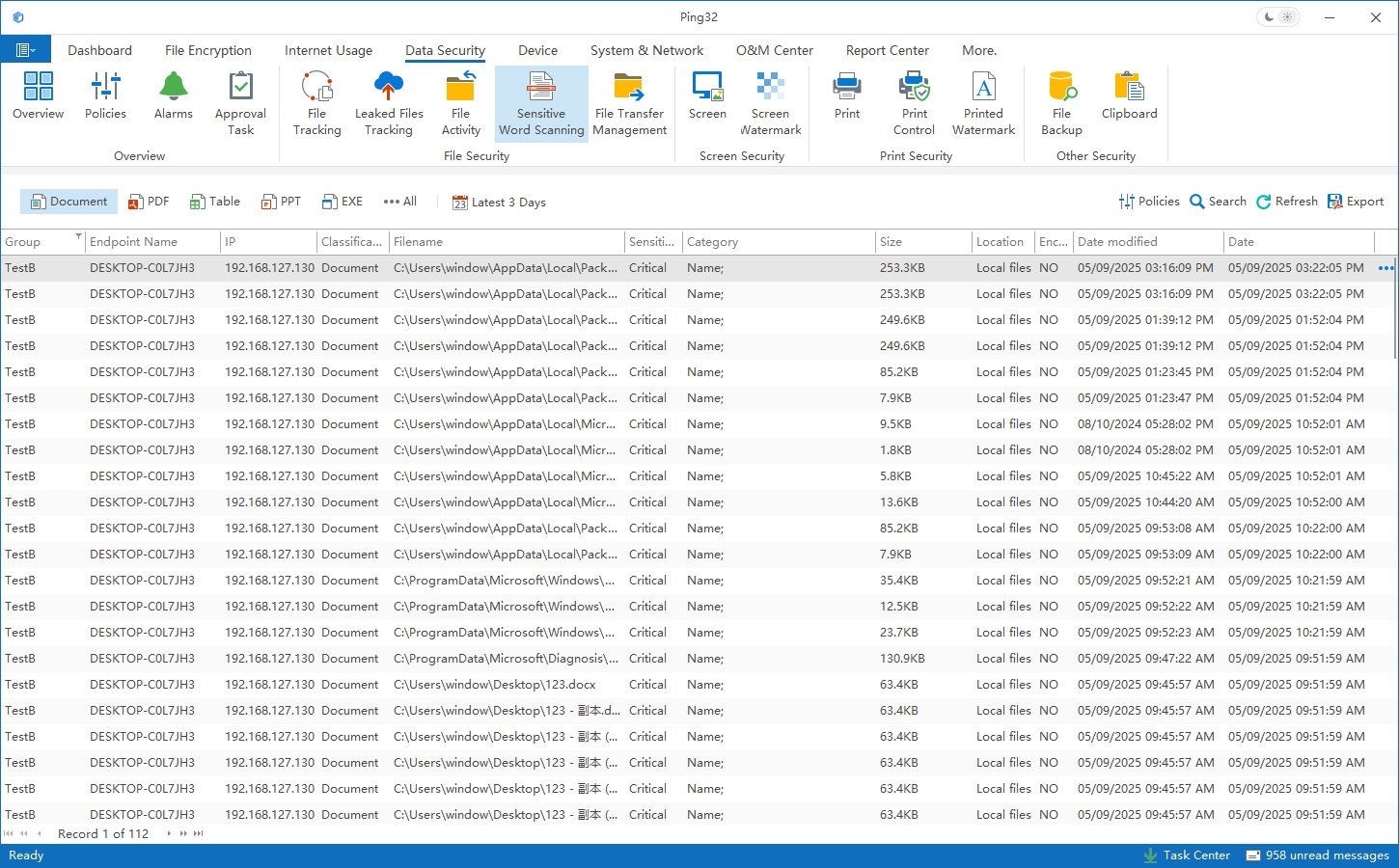This screenshot has height=868, width=1399.
Task: Open the File Backup tool
Action: (1061, 103)
